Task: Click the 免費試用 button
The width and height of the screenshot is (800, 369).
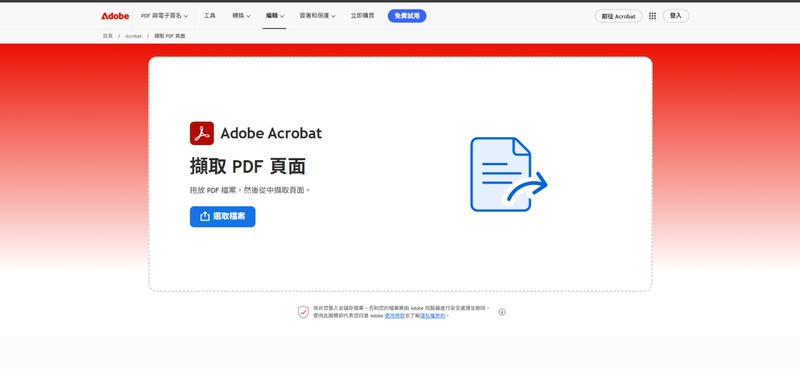Action: click(x=407, y=16)
